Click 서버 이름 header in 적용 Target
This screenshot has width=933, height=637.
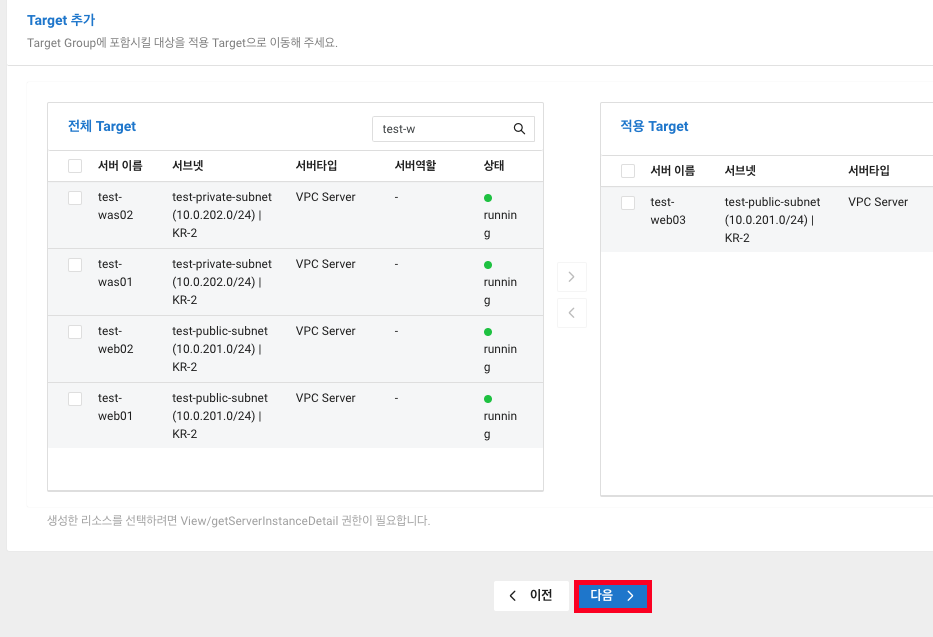click(672, 171)
